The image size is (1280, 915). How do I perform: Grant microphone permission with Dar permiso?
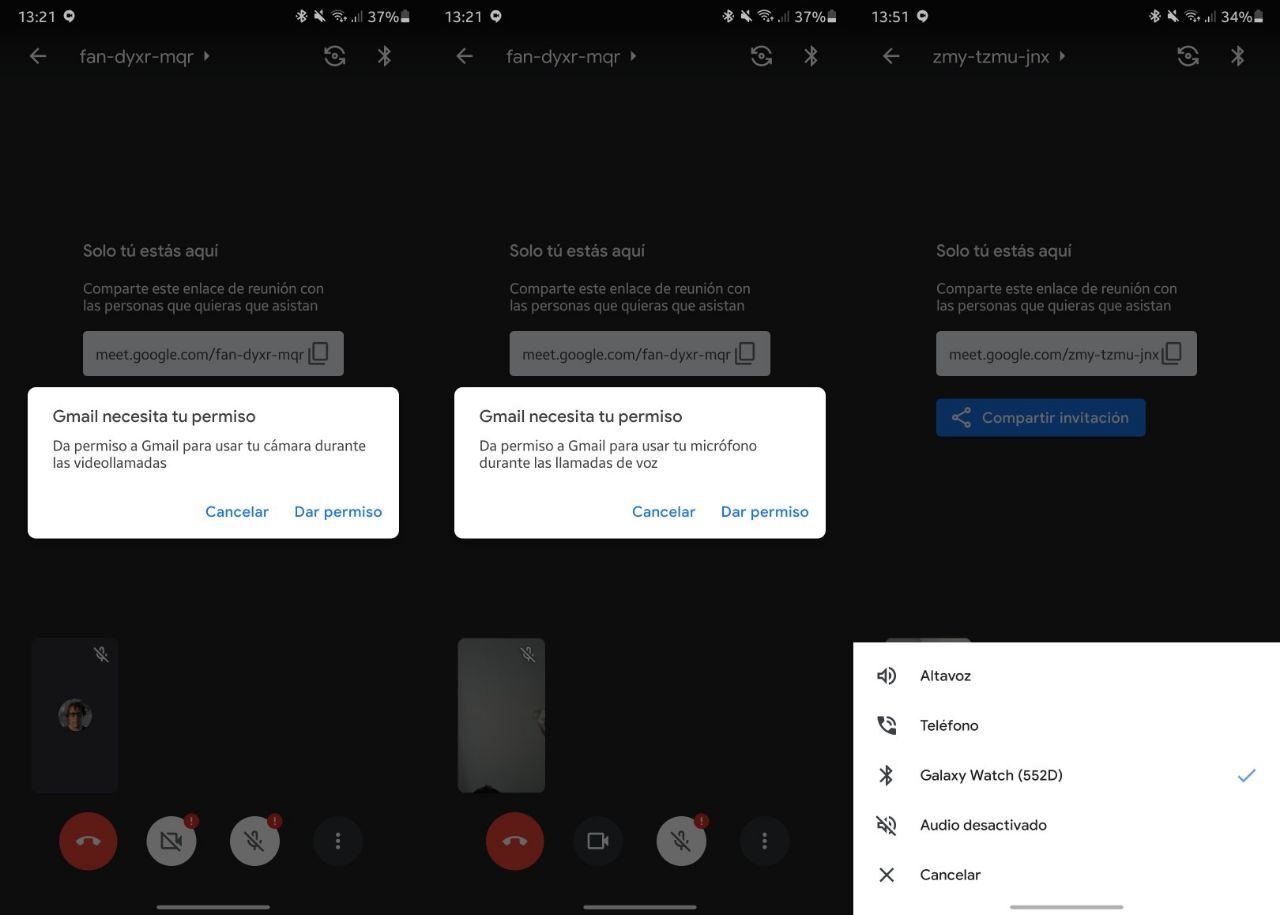[765, 511]
